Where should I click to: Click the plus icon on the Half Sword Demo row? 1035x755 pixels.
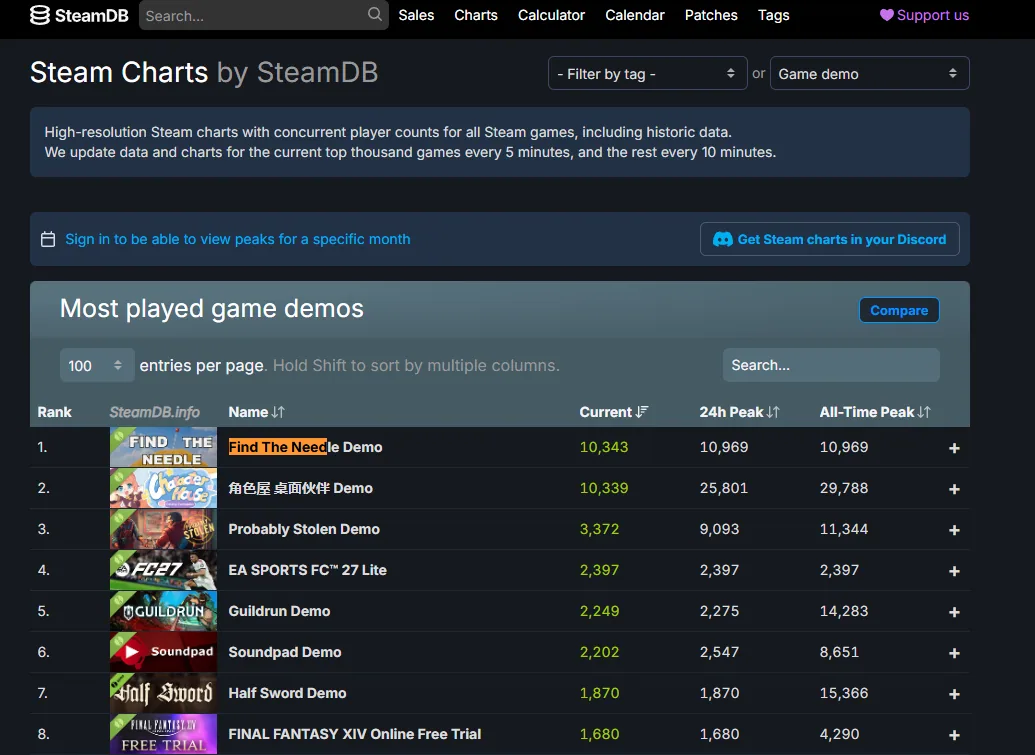click(954, 694)
